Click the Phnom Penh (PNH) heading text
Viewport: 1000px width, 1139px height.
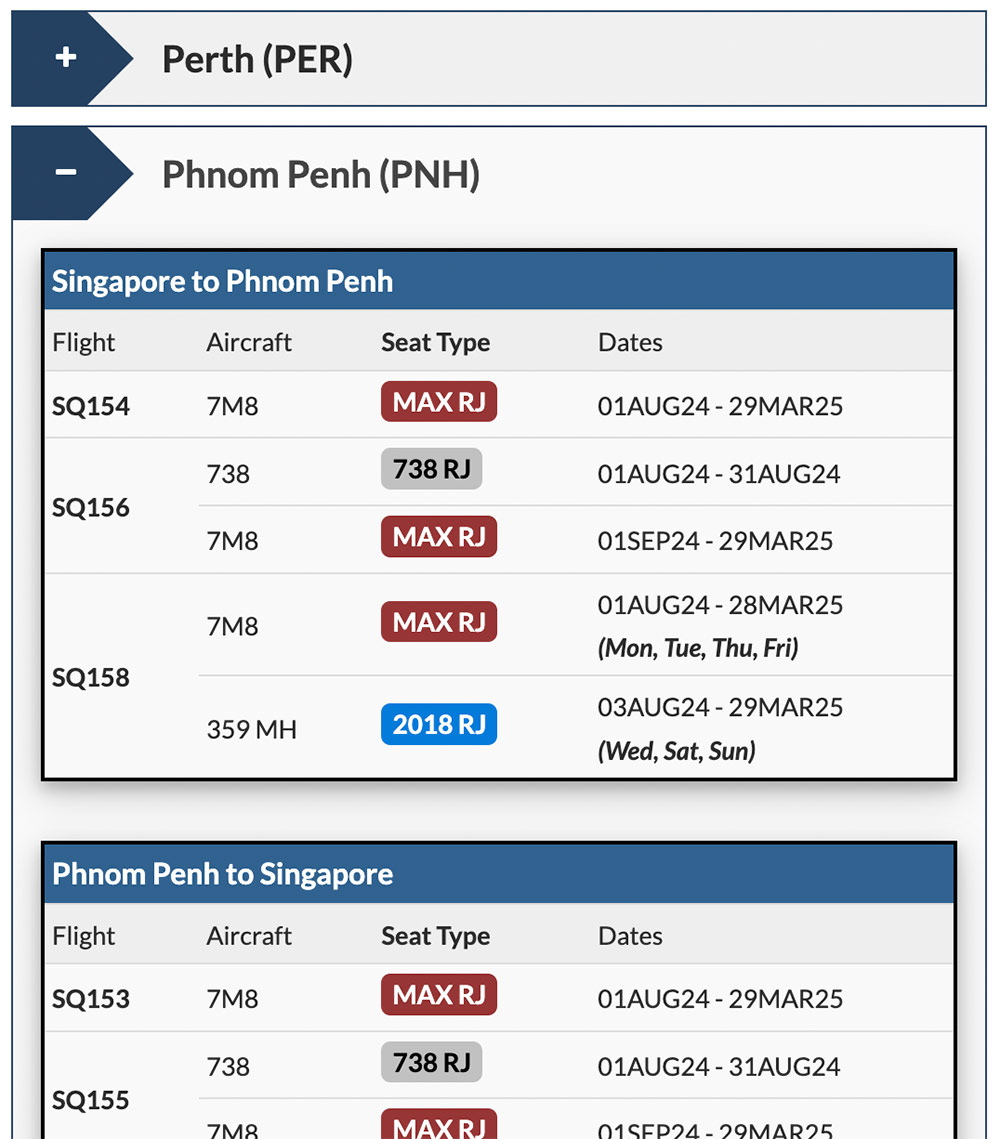(321, 175)
